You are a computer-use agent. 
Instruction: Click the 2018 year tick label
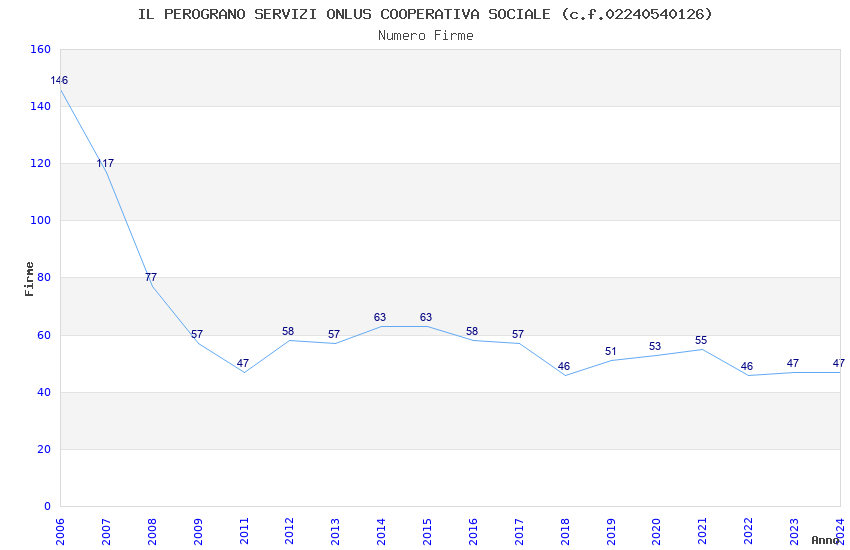[x=564, y=532]
